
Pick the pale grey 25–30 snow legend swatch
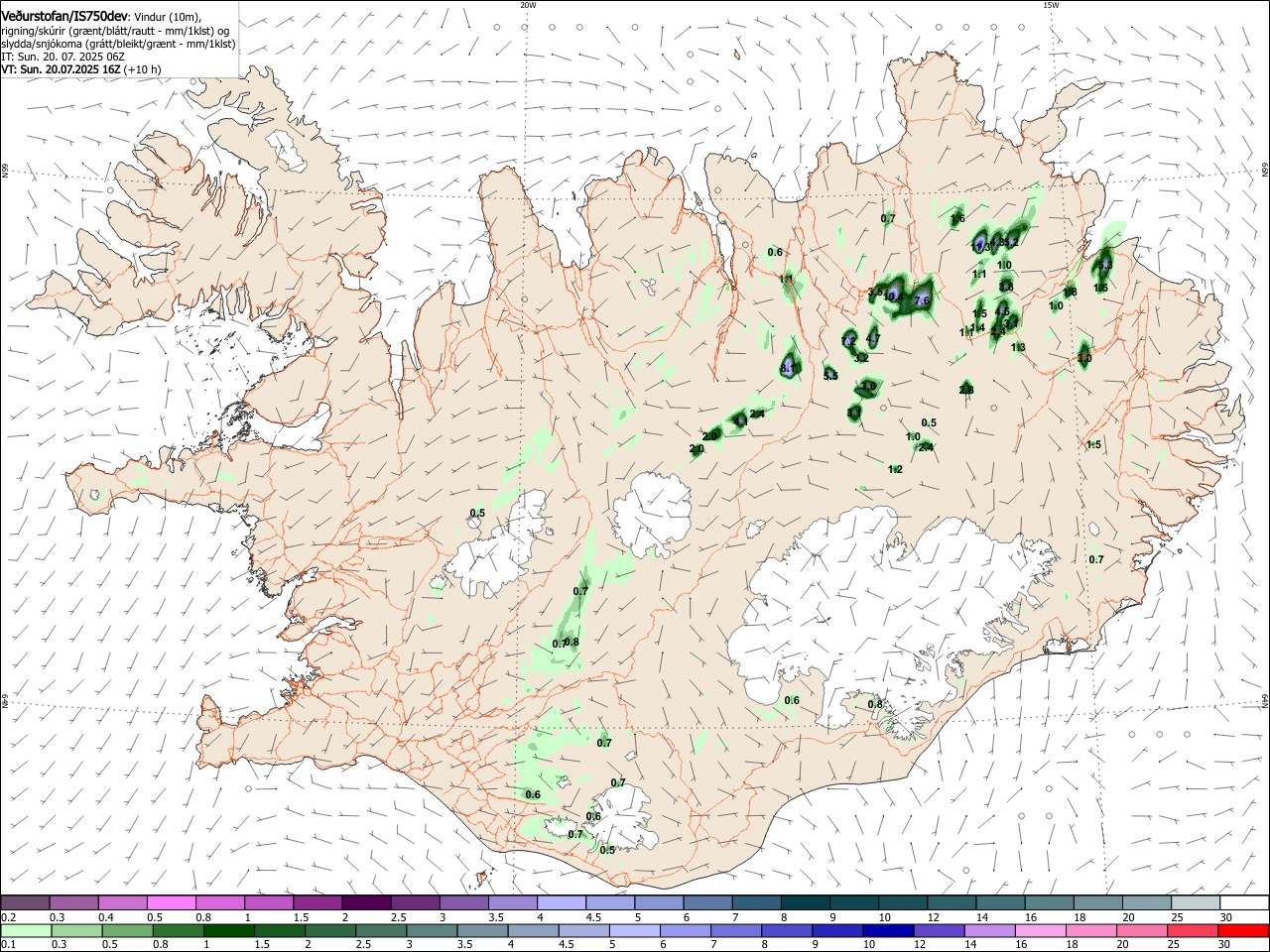click(1195, 902)
